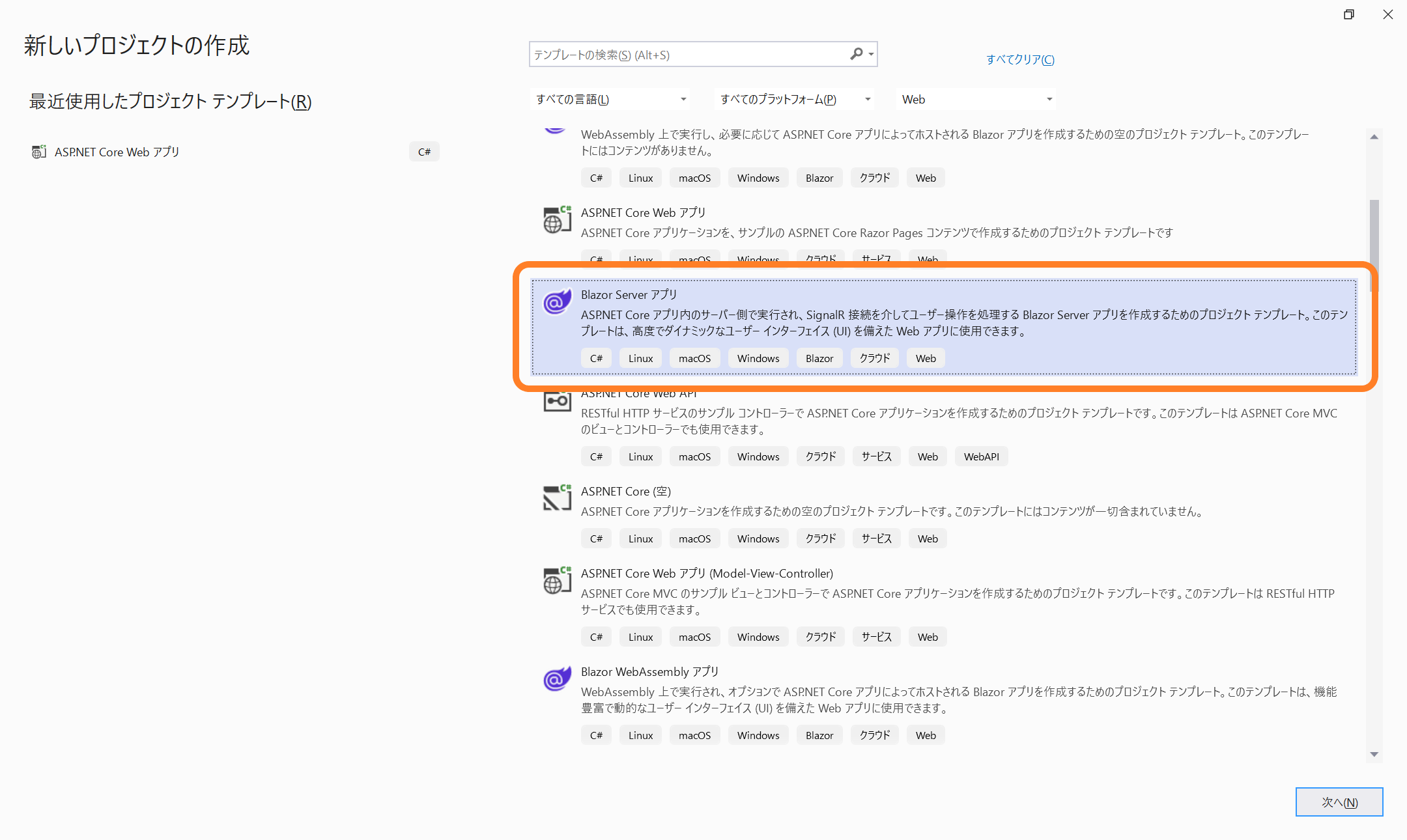Select Blazor WebAssembly アプリ template
This screenshot has height=840, width=1407.
[649, 672]
